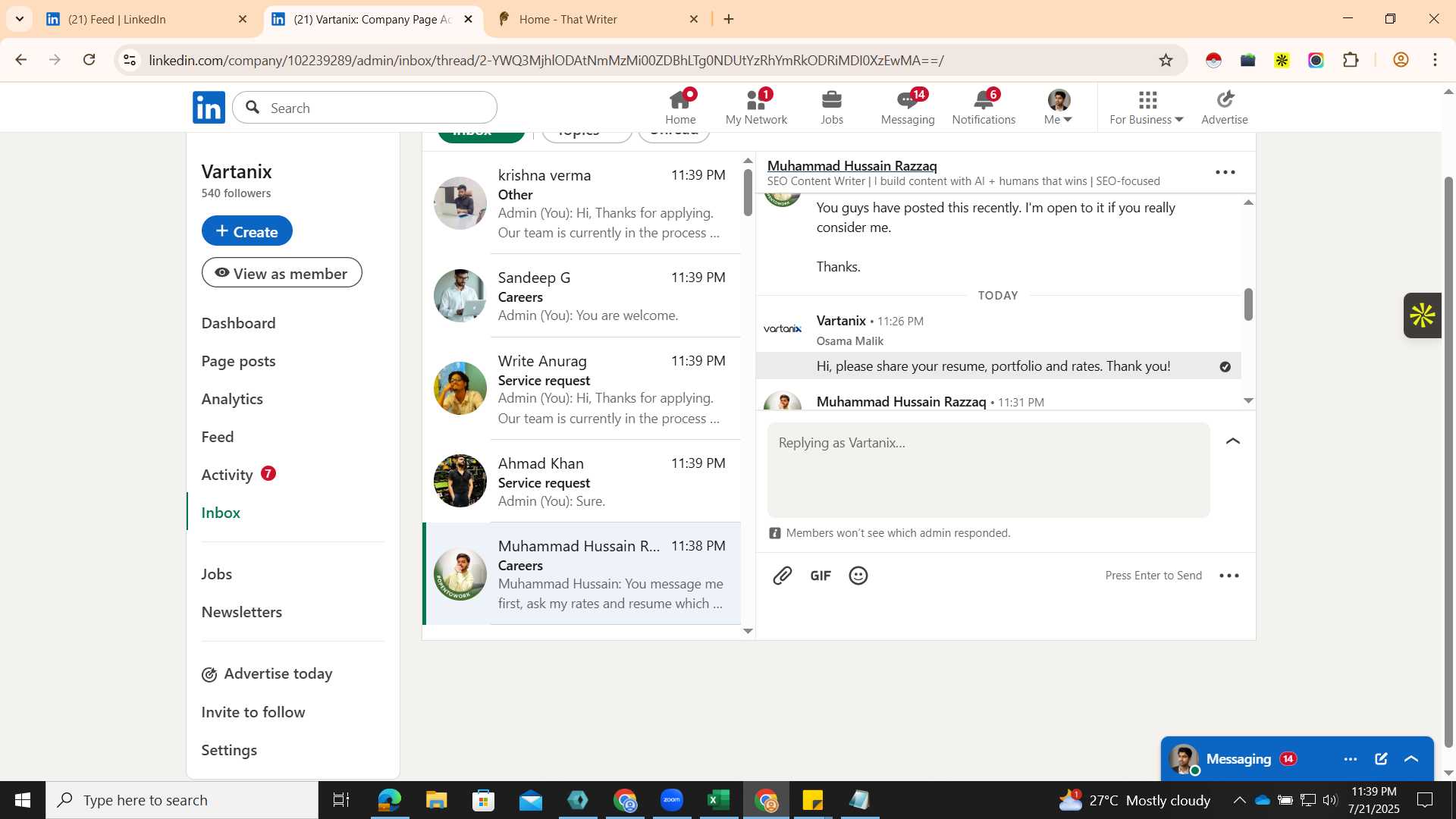
Task: Open Windows notification center
Action: click(1425, 800)
